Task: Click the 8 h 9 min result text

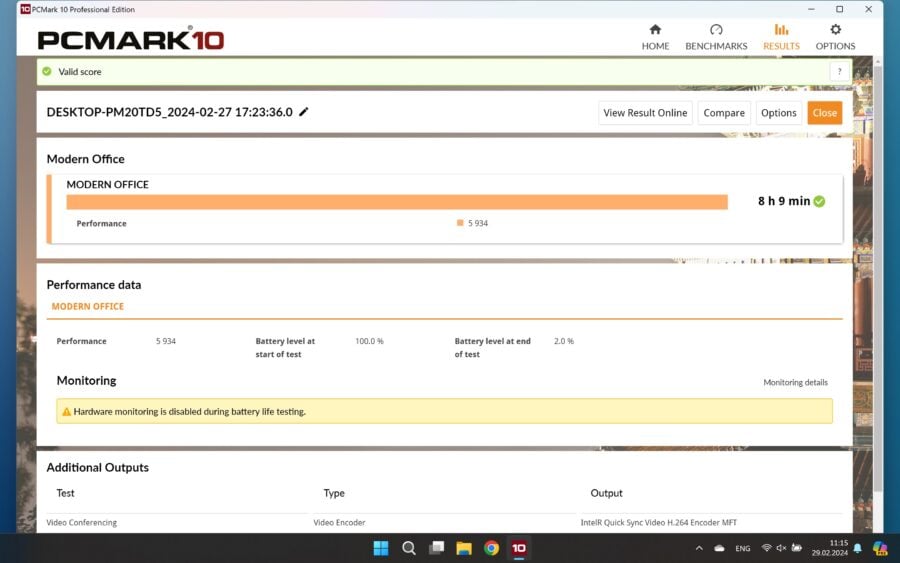Action: coord(783,201)
